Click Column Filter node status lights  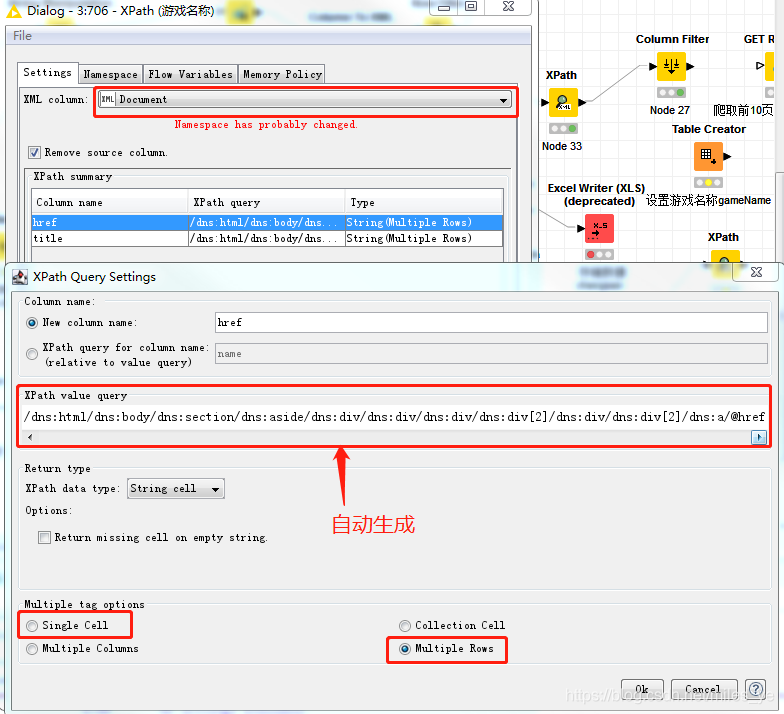pyautogui.click(x=671, y=92)
